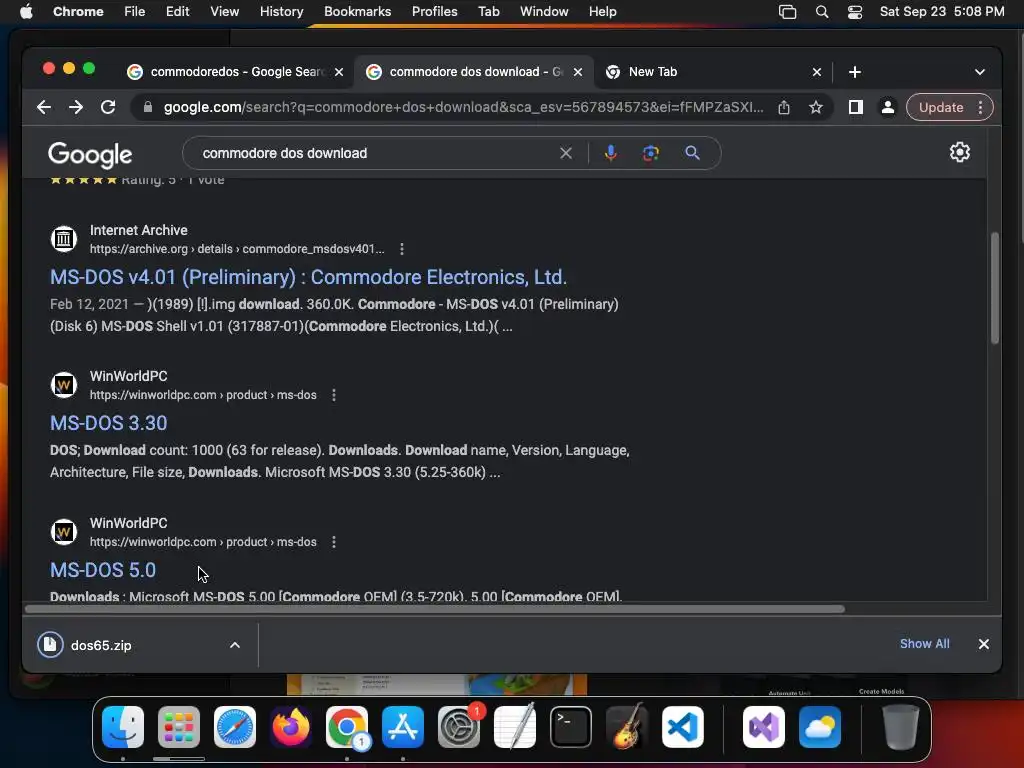The height and width of the screenshot is (768, 1024).
Task: Go to the Google logo homepage
Action: tap(90, 155)
